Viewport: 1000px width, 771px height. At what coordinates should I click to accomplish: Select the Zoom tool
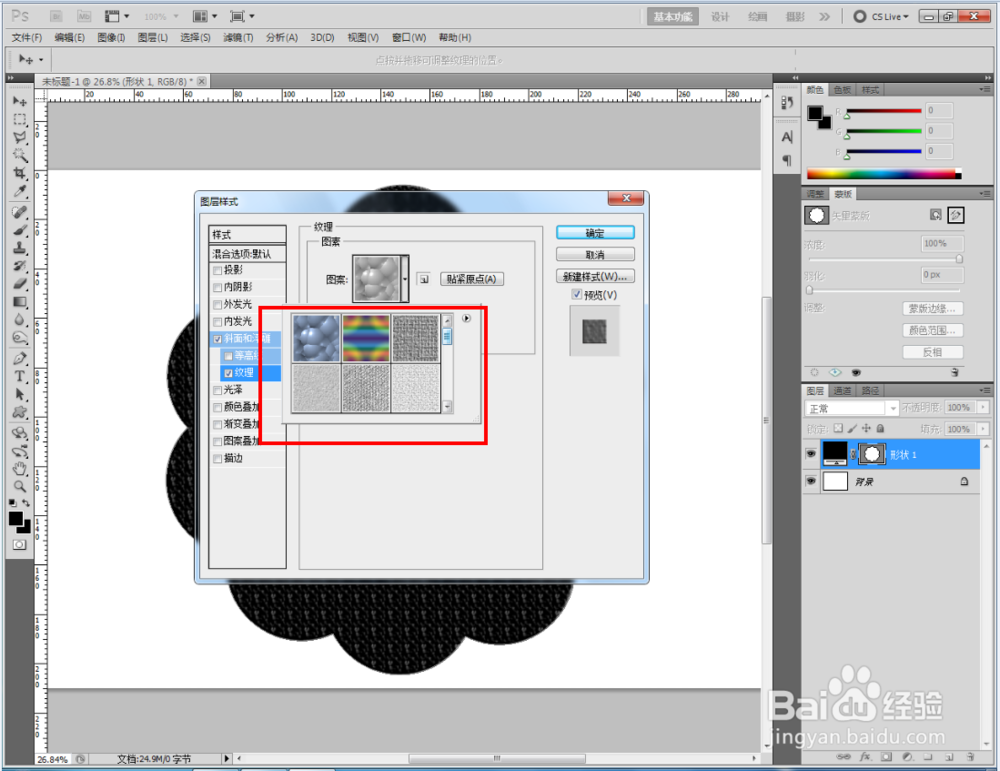(20, 487)
